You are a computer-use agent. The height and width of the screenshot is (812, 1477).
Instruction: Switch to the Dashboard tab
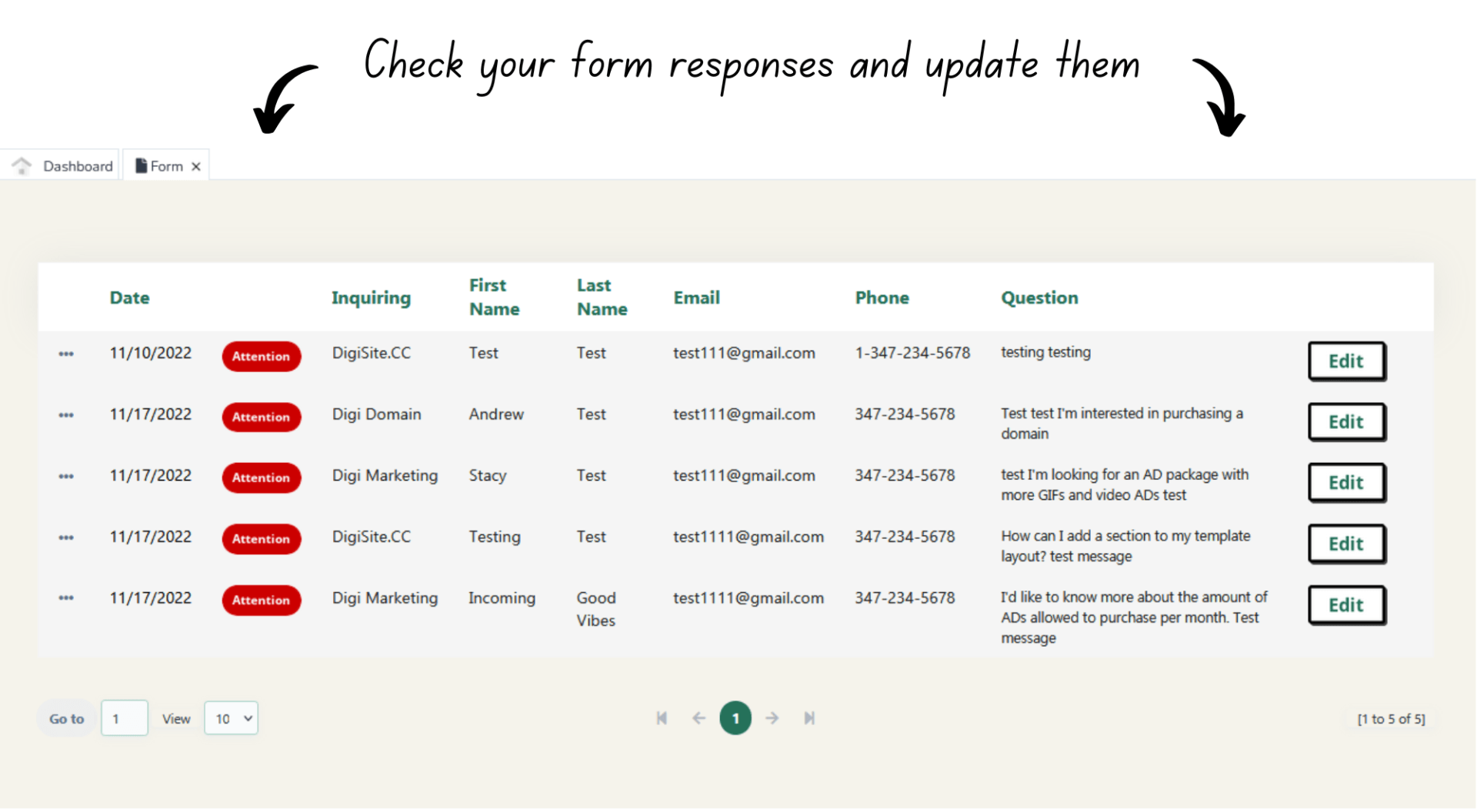point(62,165)
